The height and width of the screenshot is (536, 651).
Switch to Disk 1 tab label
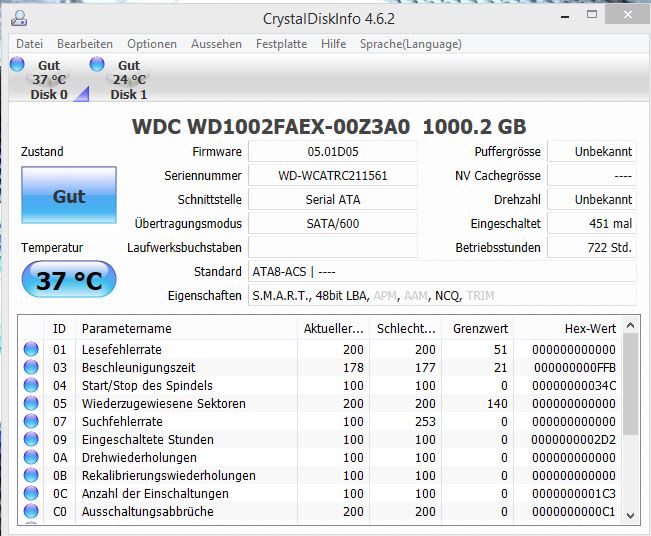click(129, 95)
